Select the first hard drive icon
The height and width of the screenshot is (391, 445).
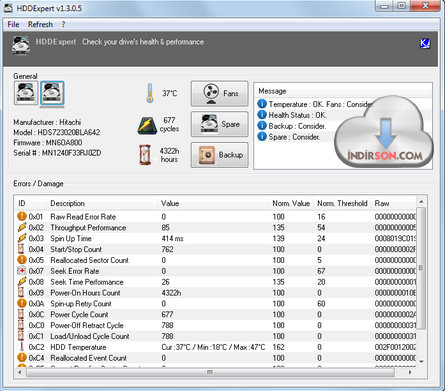point(26,93)
